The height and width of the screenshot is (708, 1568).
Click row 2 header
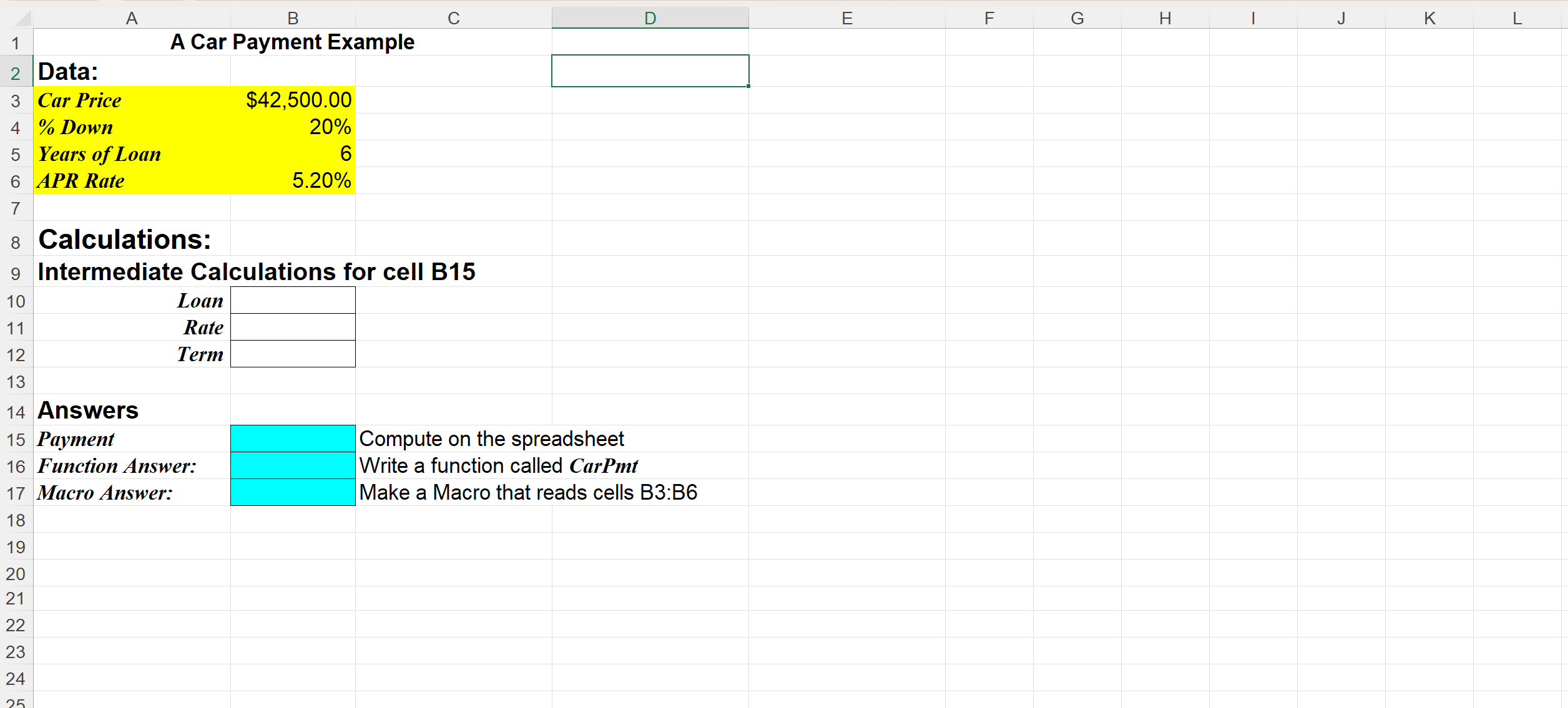tap(16, 73)
